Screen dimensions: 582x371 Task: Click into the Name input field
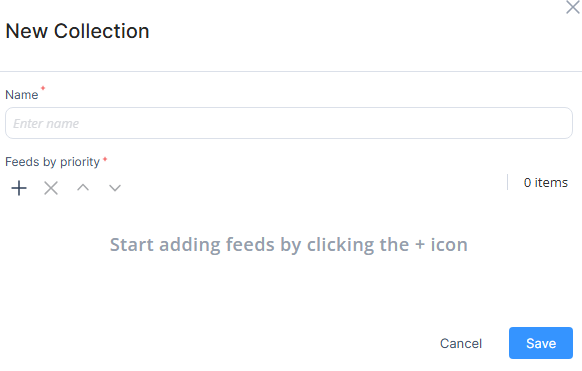click(289, 123)
